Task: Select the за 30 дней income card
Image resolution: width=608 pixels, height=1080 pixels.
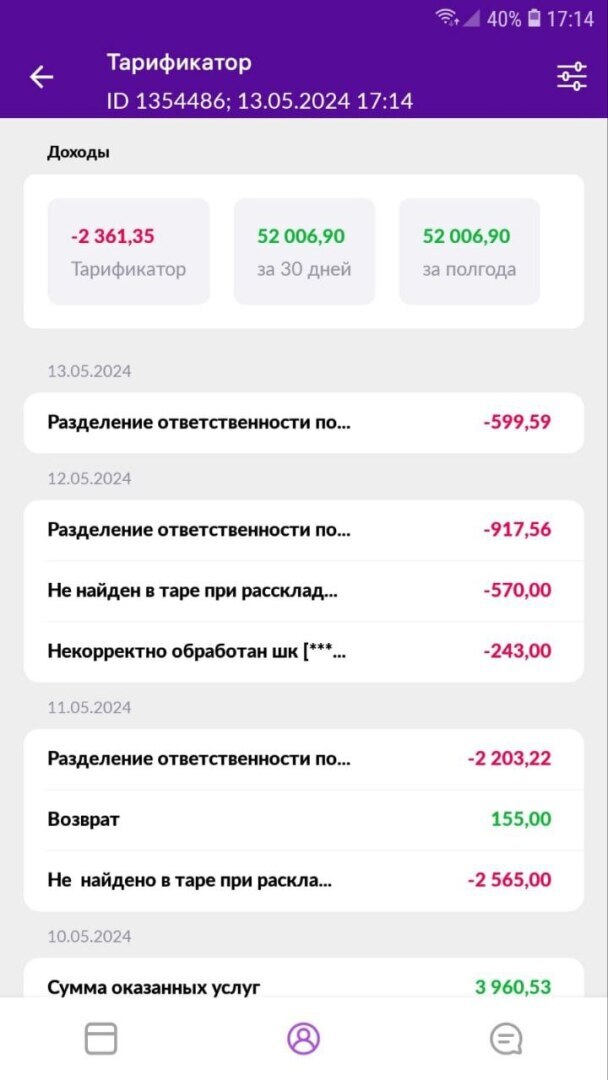Action: 304,251
